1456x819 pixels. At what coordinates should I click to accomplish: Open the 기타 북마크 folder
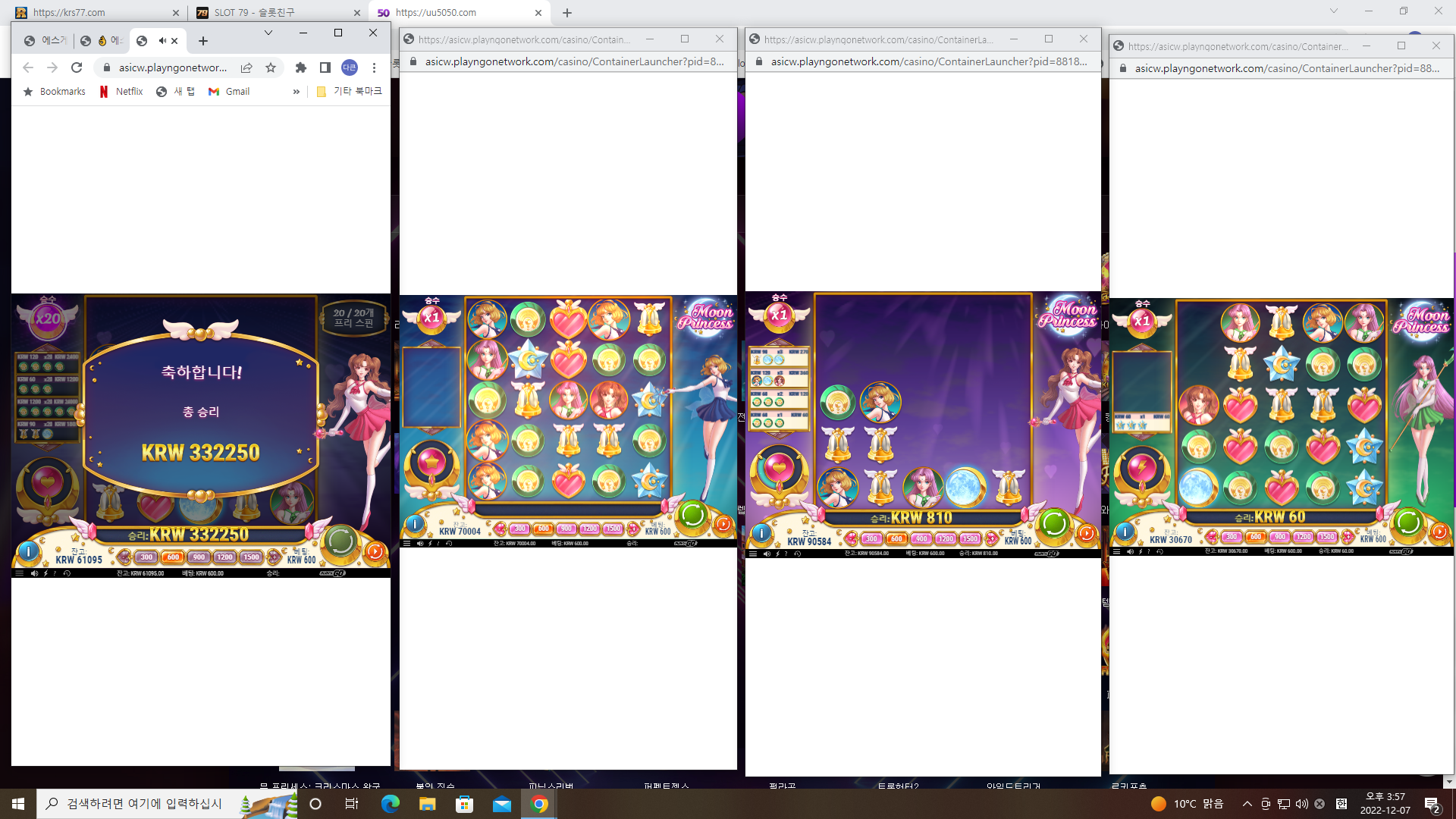pos(349,91)
